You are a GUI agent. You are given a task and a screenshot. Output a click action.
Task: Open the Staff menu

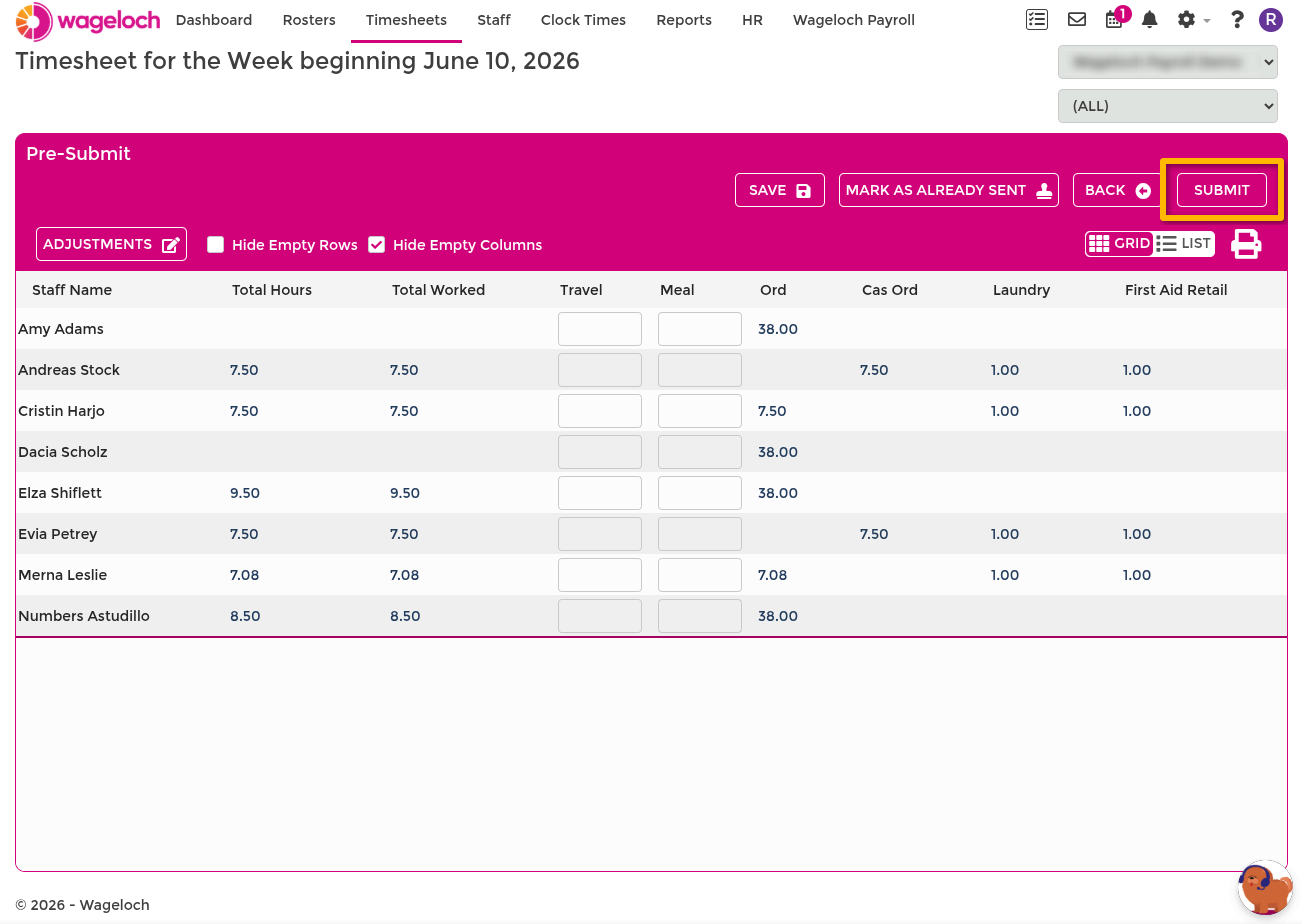(494, 20)
